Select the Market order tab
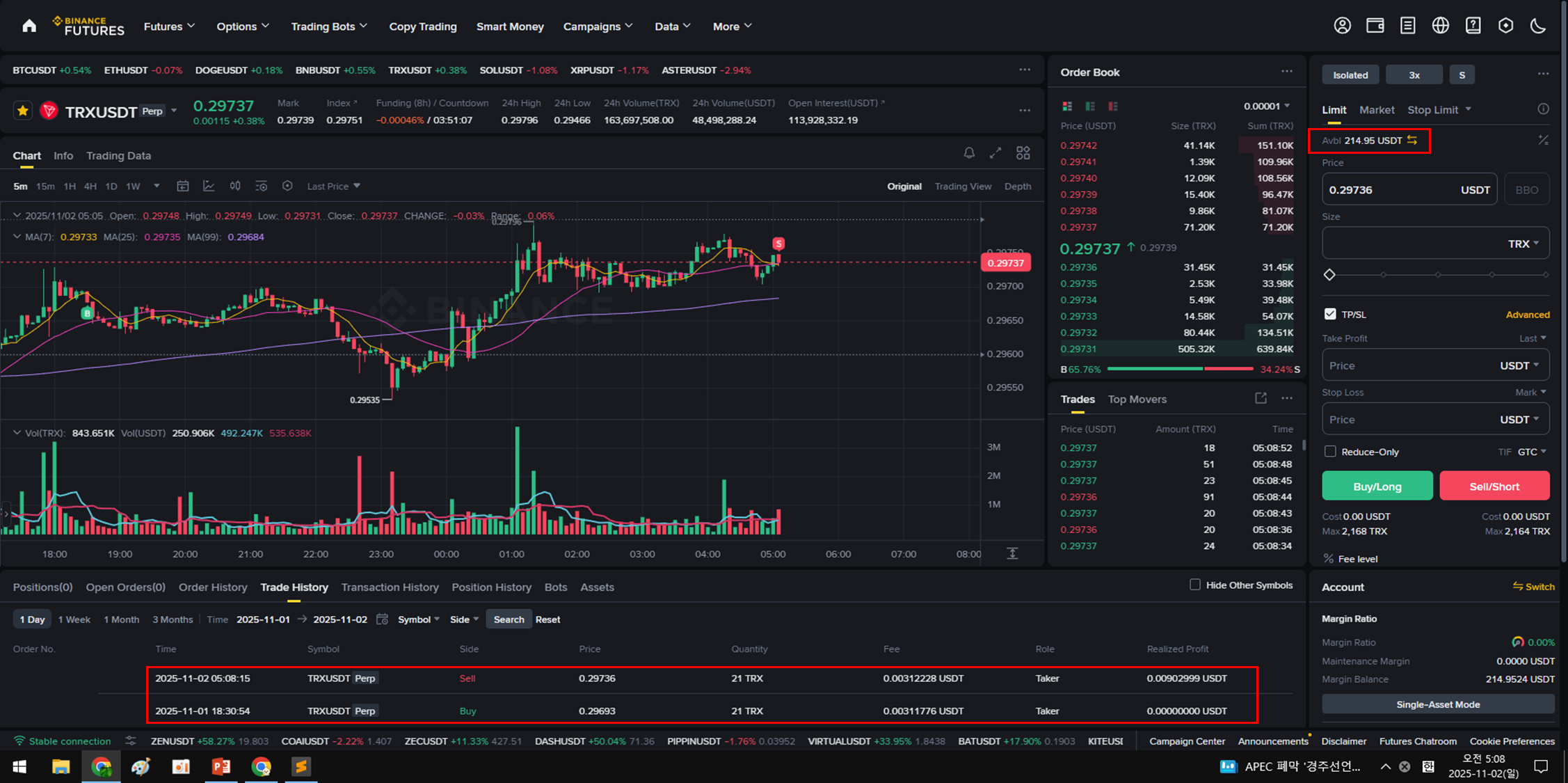Image resolution: width=1568 pixels, height=783 pixels. pos(1376,110)
